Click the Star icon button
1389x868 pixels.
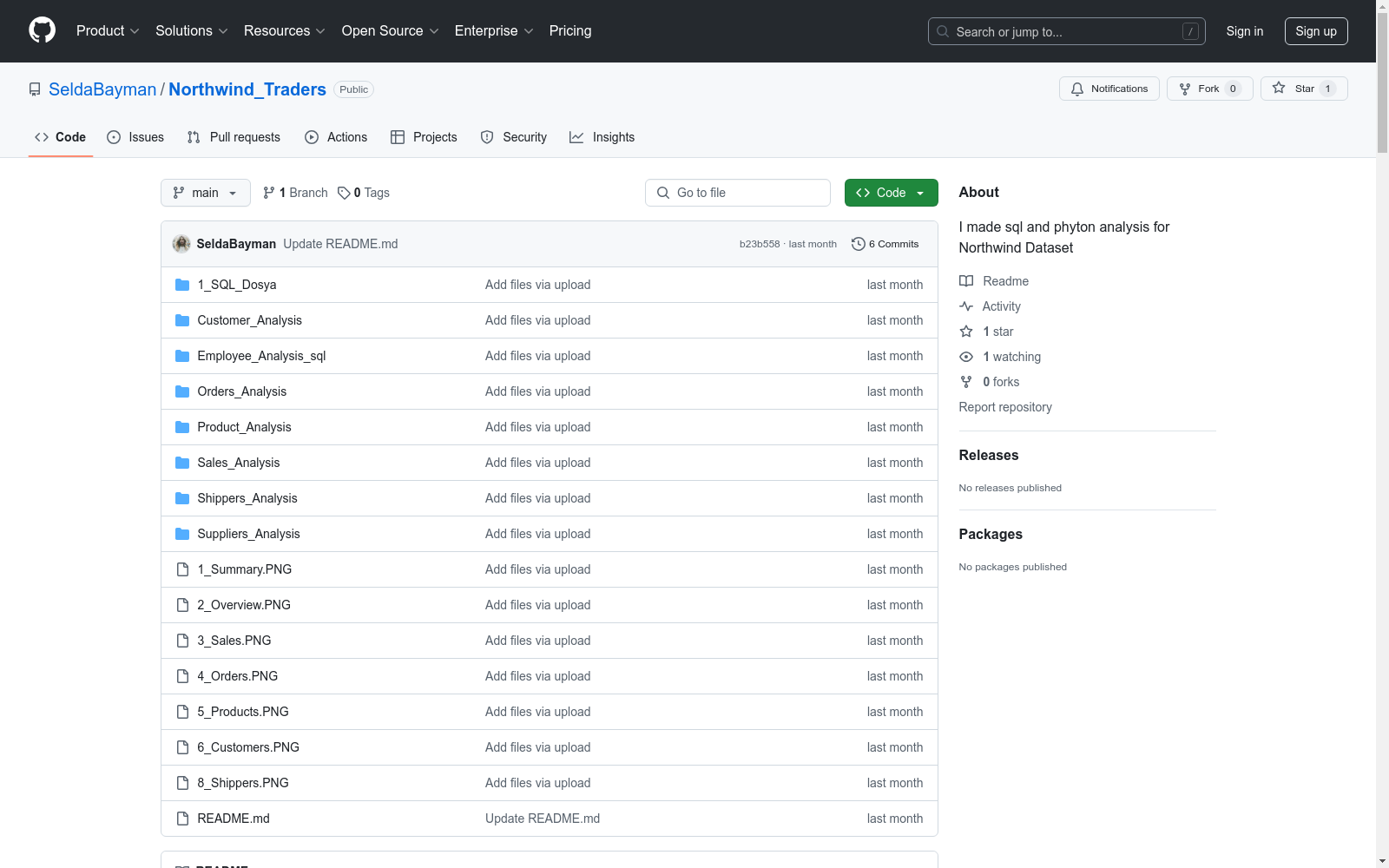(1279, 89)
